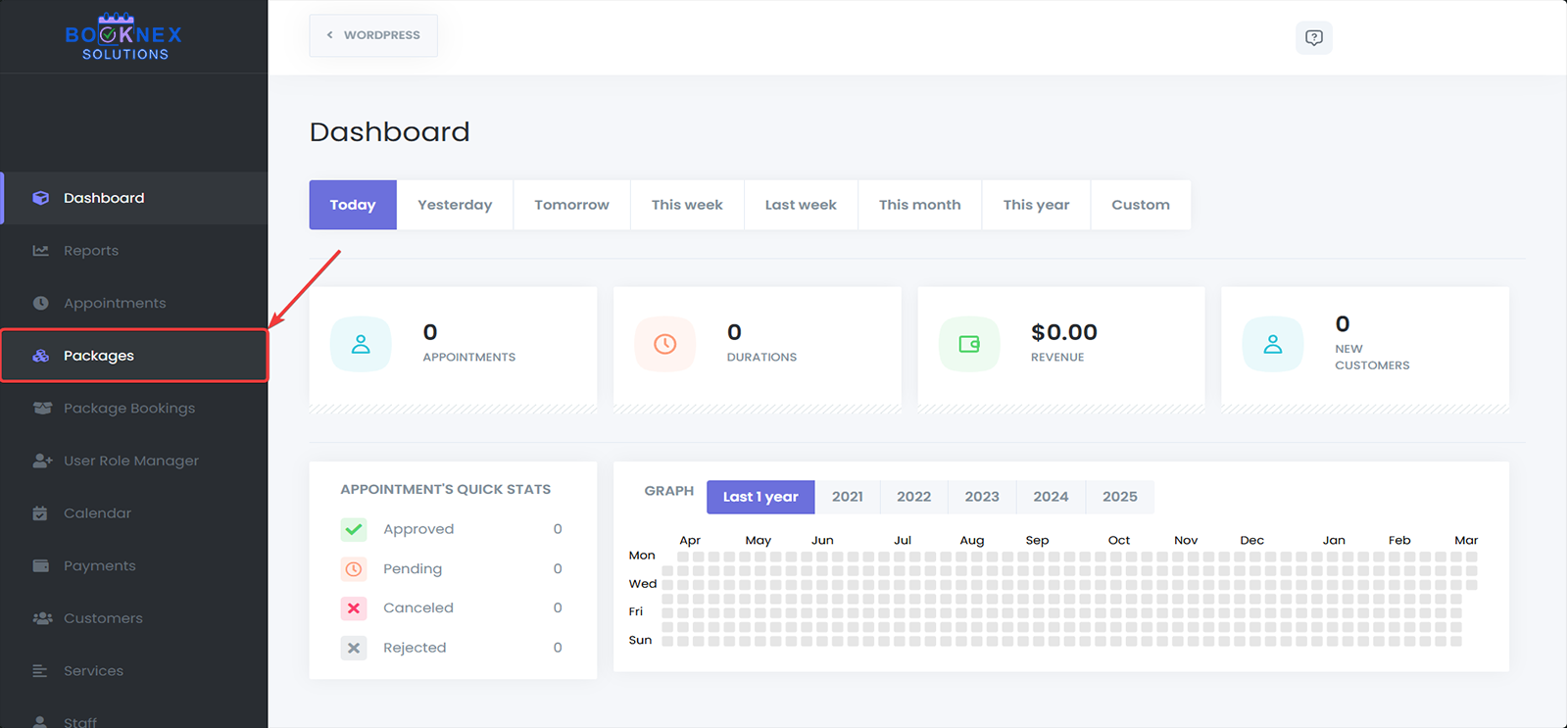This screenshot has height=728, width=1568.
Task: Open User Role Manager icon
Action: coord(41,461)
